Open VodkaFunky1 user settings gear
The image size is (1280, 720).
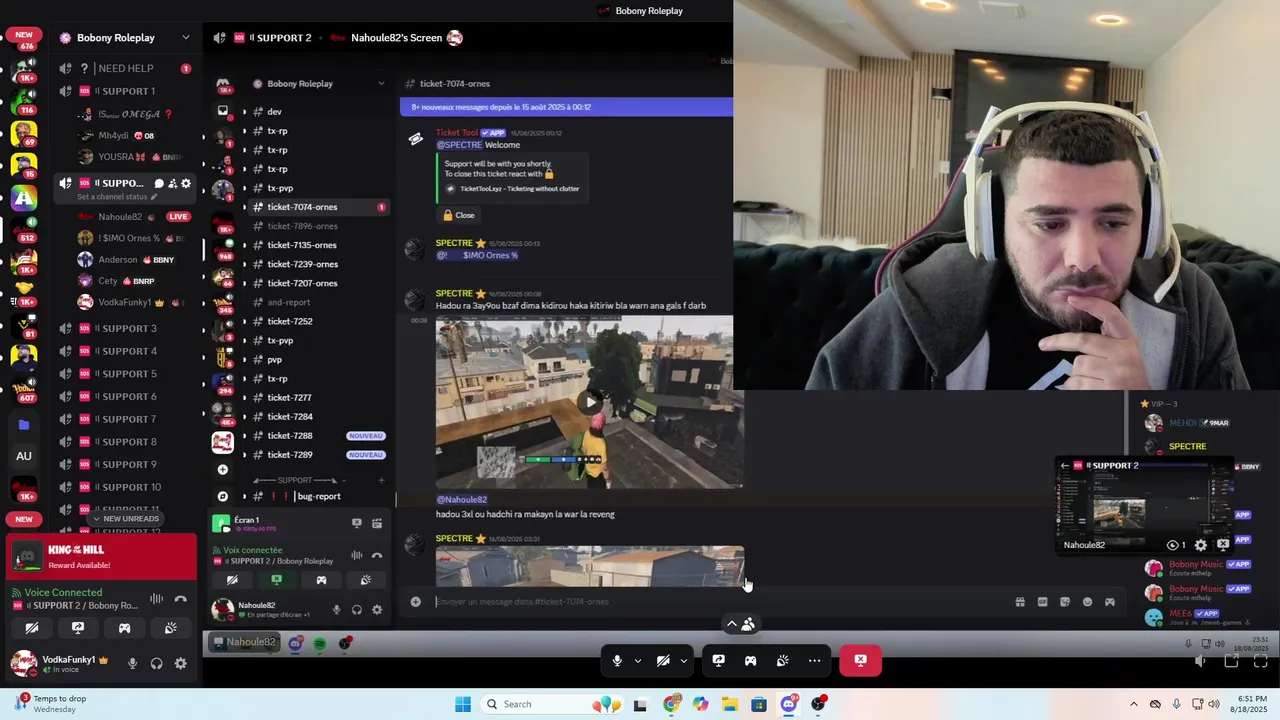coord(180,663)
